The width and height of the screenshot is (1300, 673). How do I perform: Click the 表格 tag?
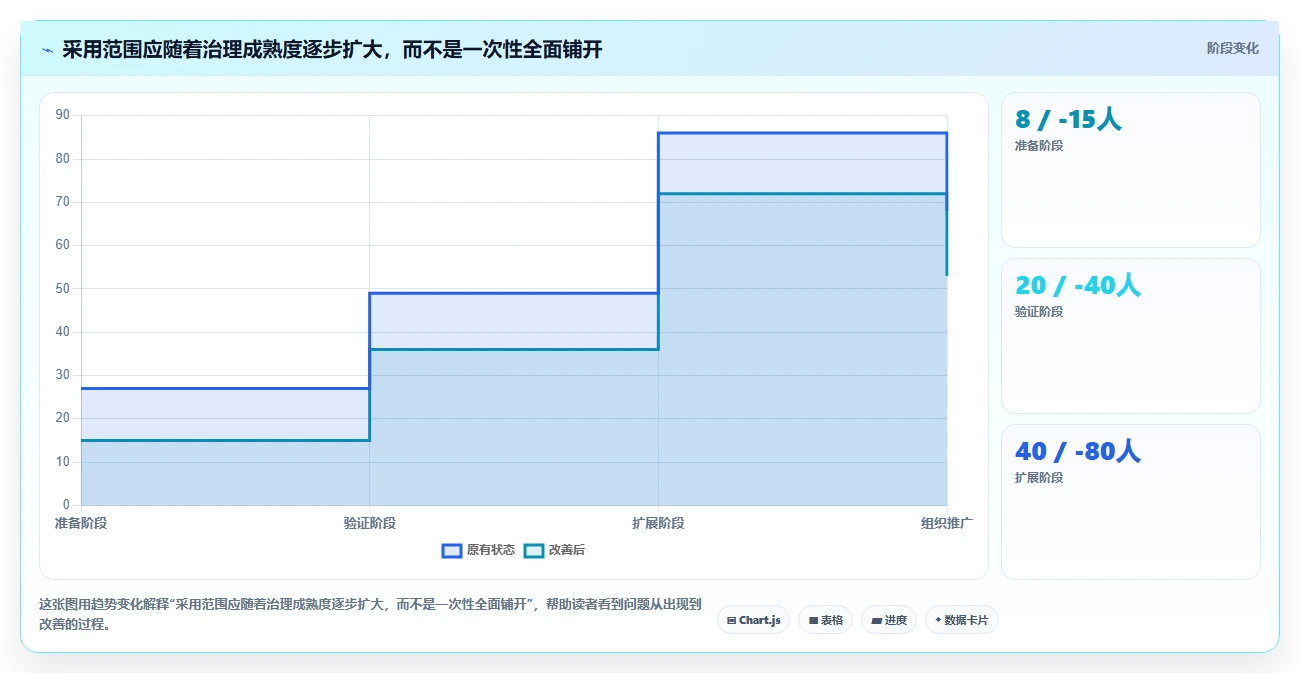(825, 620)
